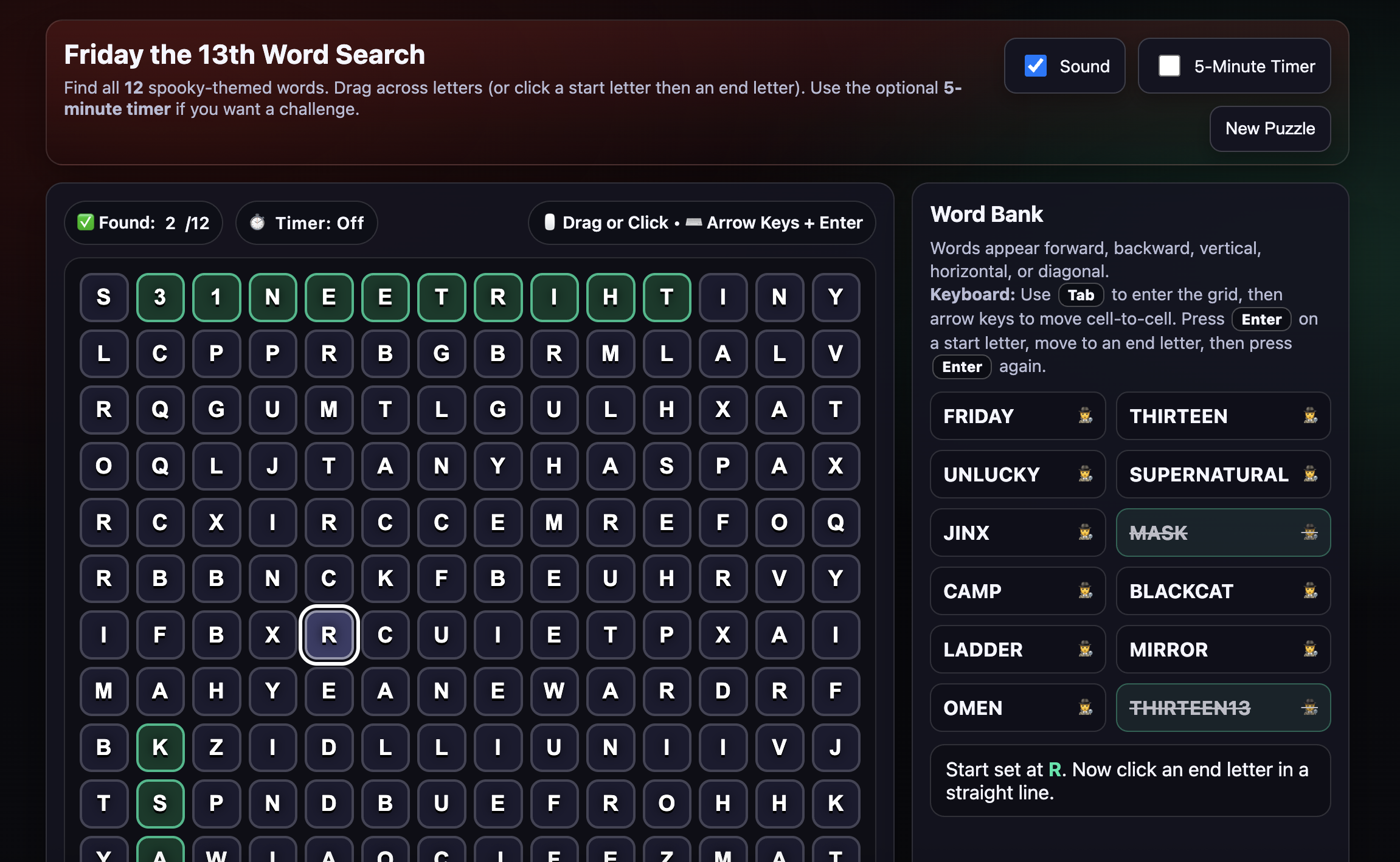Click the detective icon beside JINX
This screenshot has width=1400, height=862.
tap(1086, 533)
